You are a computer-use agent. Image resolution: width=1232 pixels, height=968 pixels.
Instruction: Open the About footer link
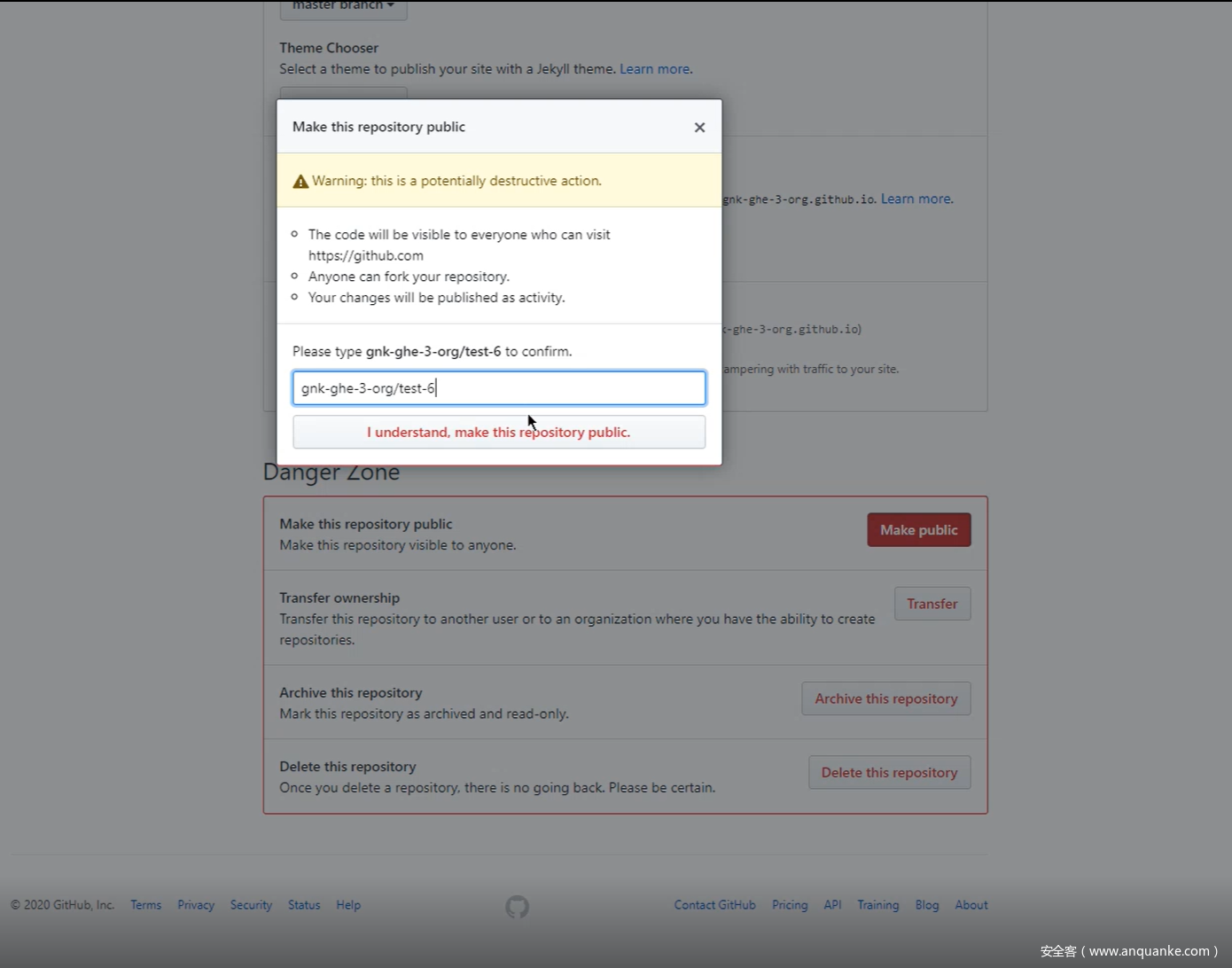point(971,905)
